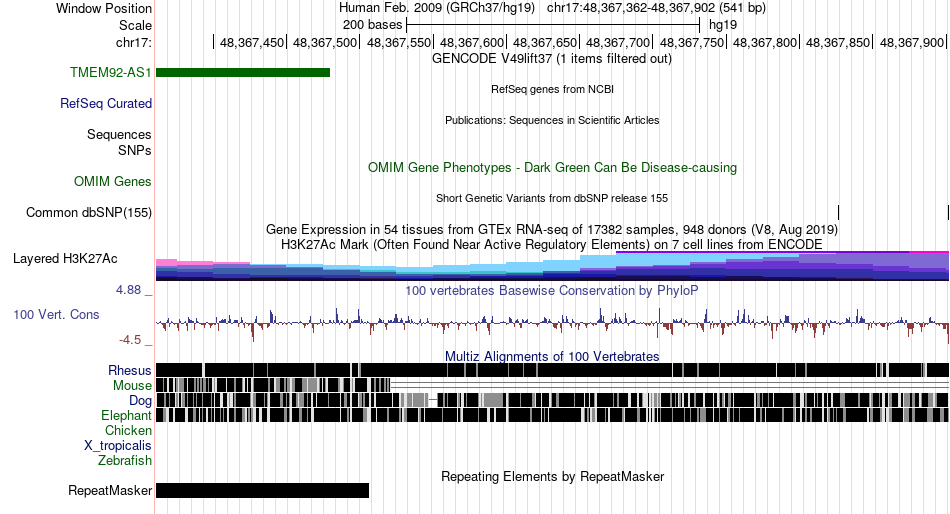The height and width of the screenshot is (514, 950).
Task: Click the RefSeq genes from NCBI title
Action: pyautogui.click(x=552, y=89)
